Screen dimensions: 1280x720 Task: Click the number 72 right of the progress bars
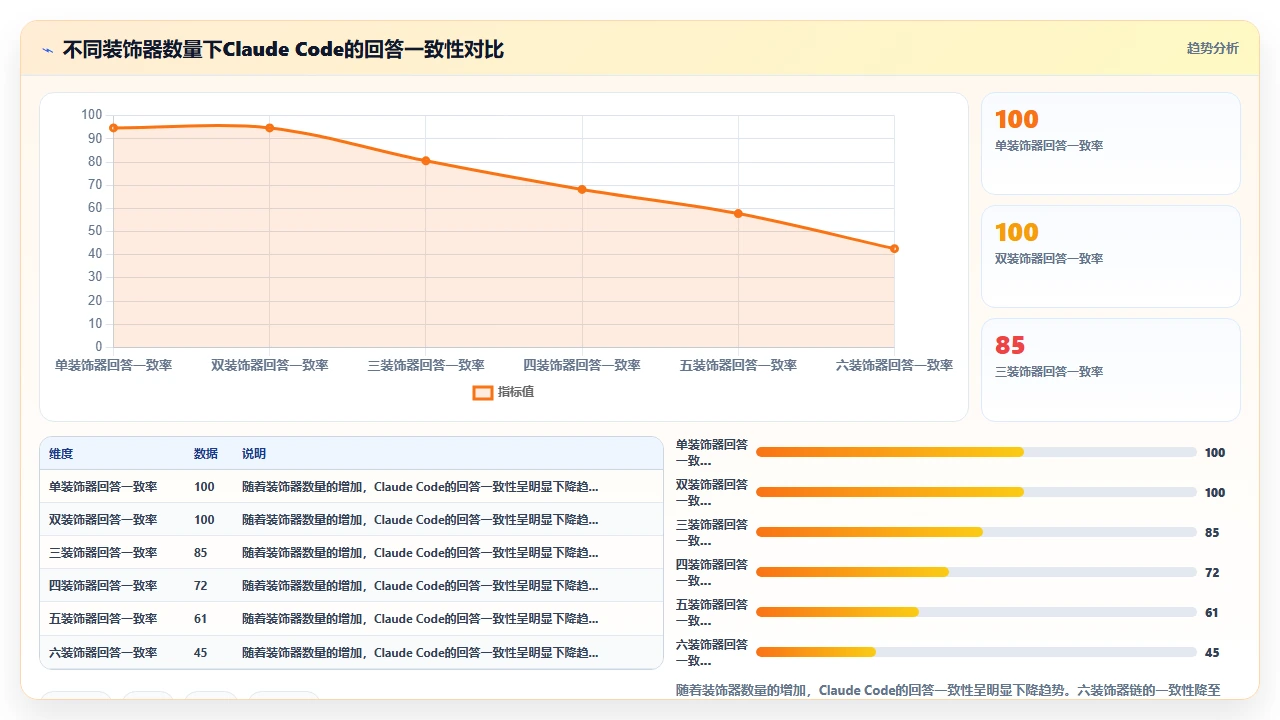point(1212,573)
